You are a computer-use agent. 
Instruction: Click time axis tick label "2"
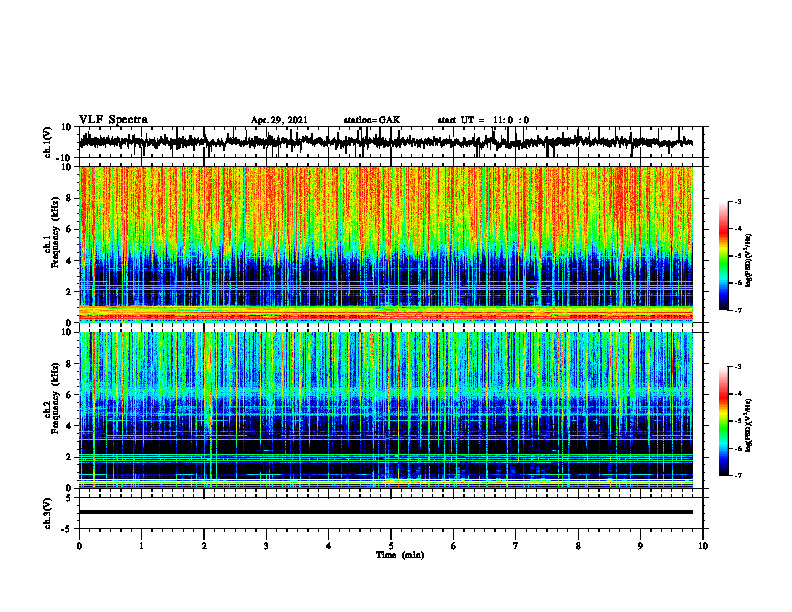pos(204,546)
